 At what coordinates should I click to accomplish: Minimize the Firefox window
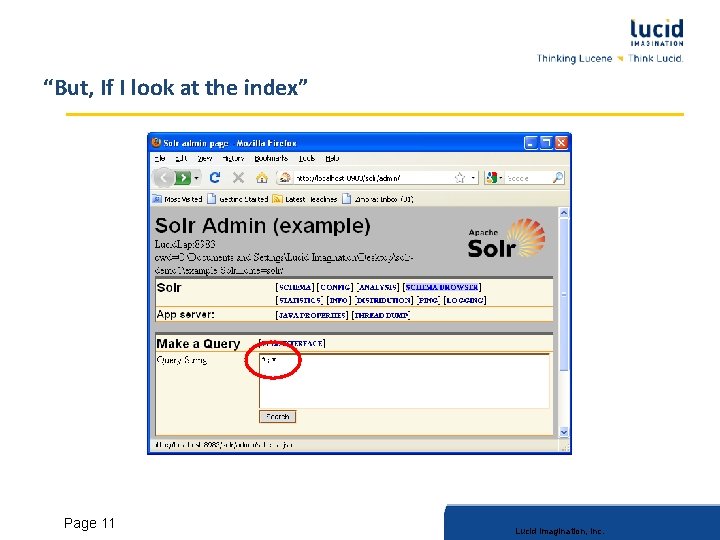pyautogui.click(x=530, y=143)
